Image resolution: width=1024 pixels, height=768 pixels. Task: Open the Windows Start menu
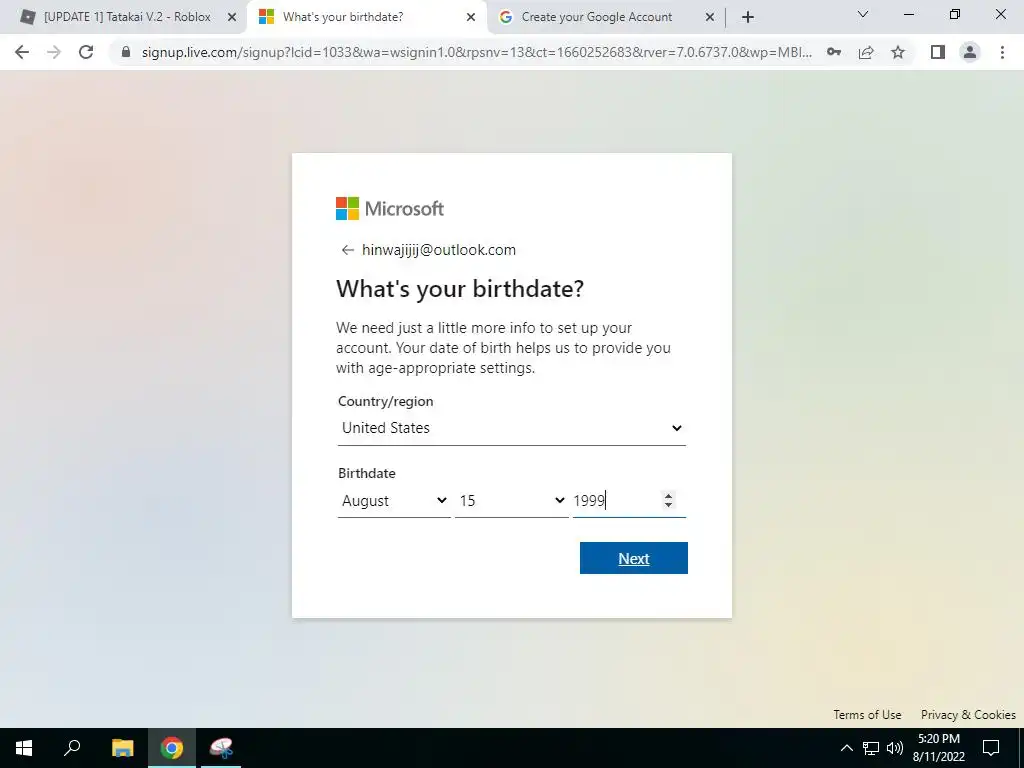[x=24, y=748]
